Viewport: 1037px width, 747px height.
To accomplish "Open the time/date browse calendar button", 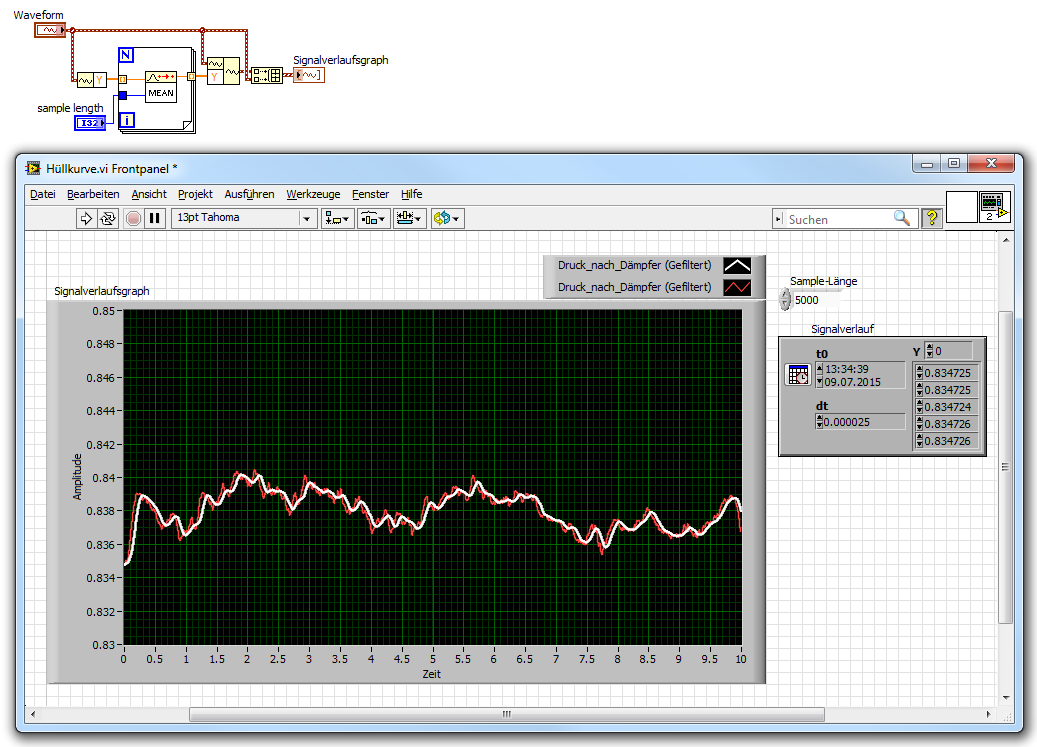I will click(x=798, y=375).
